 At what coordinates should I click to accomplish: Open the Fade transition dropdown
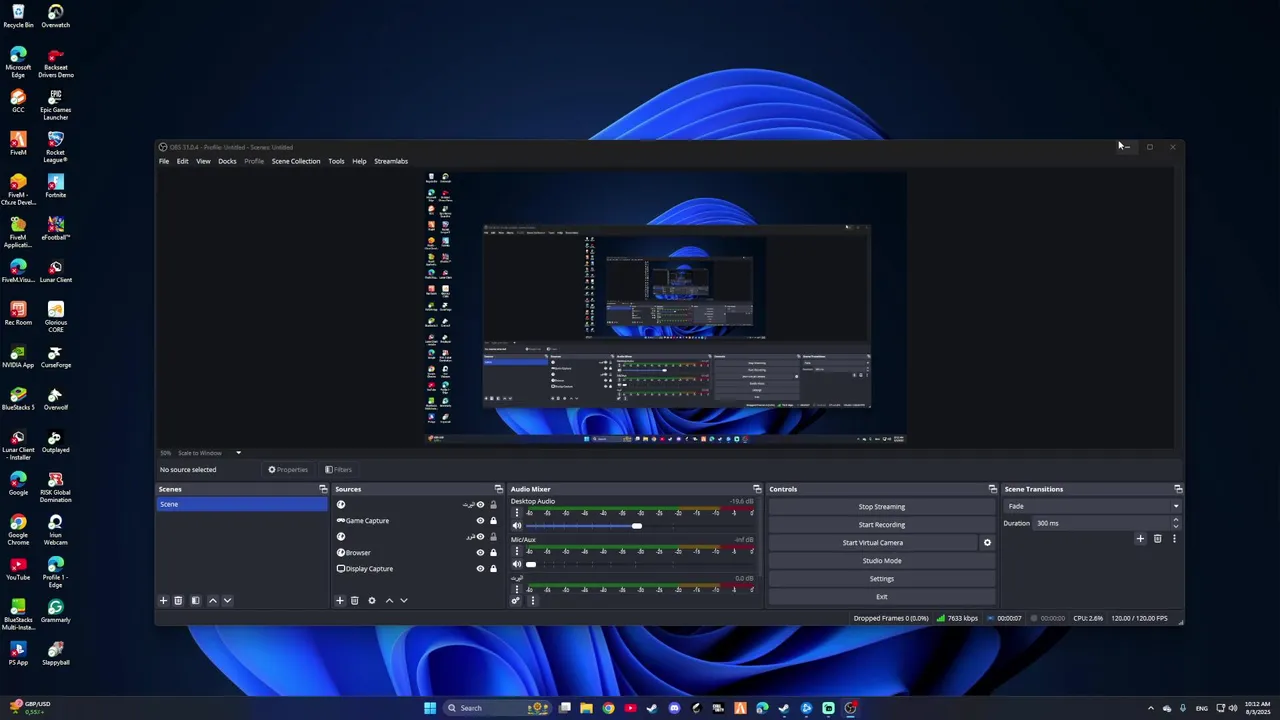tap(1092, 506)
